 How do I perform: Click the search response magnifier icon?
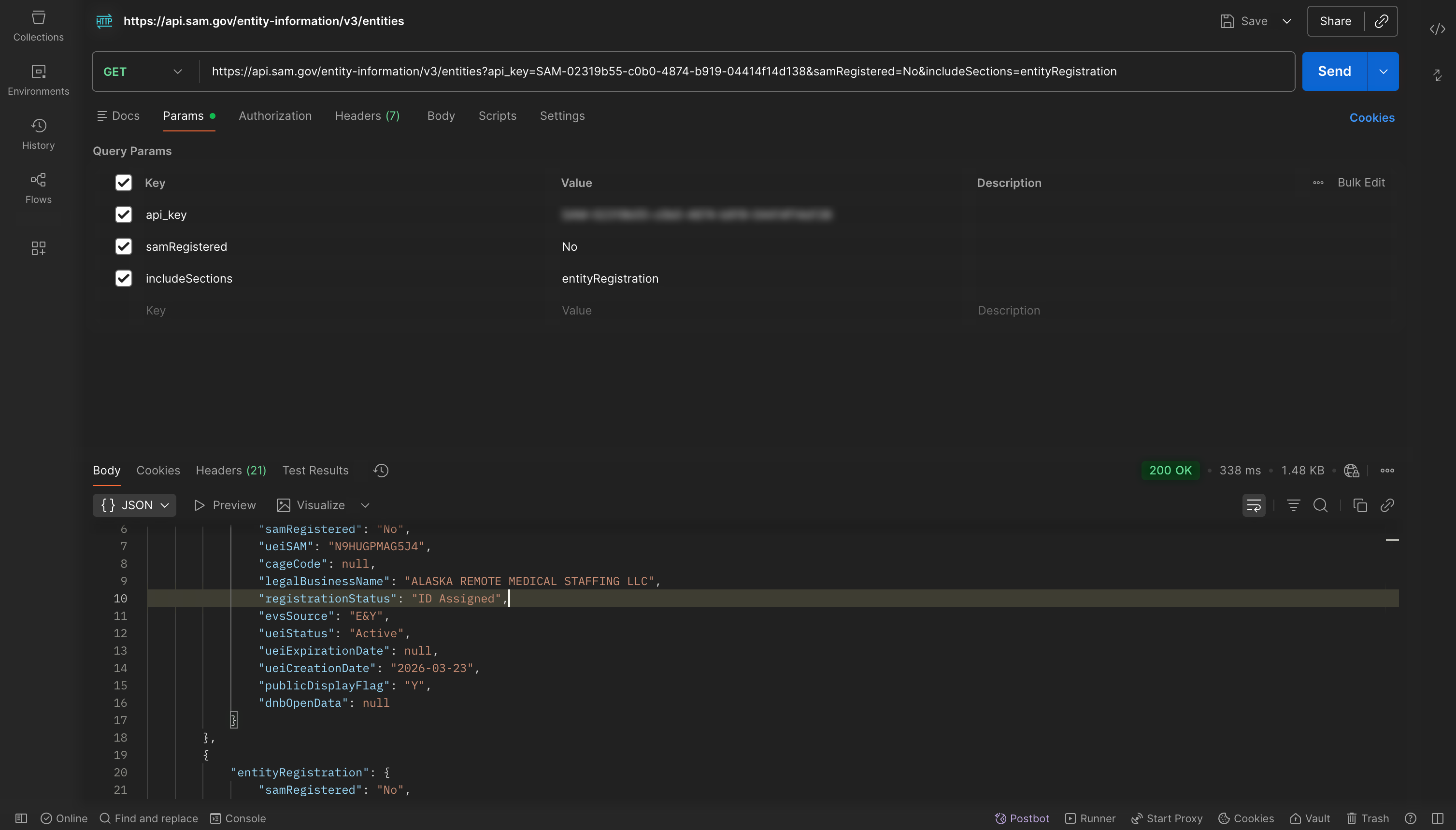[1320, 505]
